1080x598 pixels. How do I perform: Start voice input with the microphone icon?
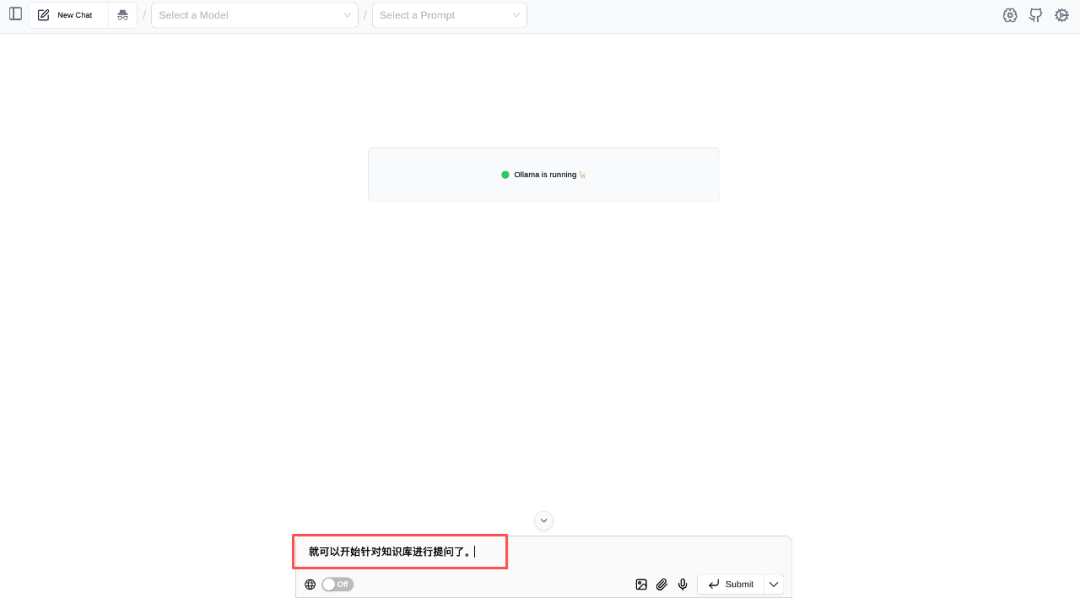tap(682, 584)
